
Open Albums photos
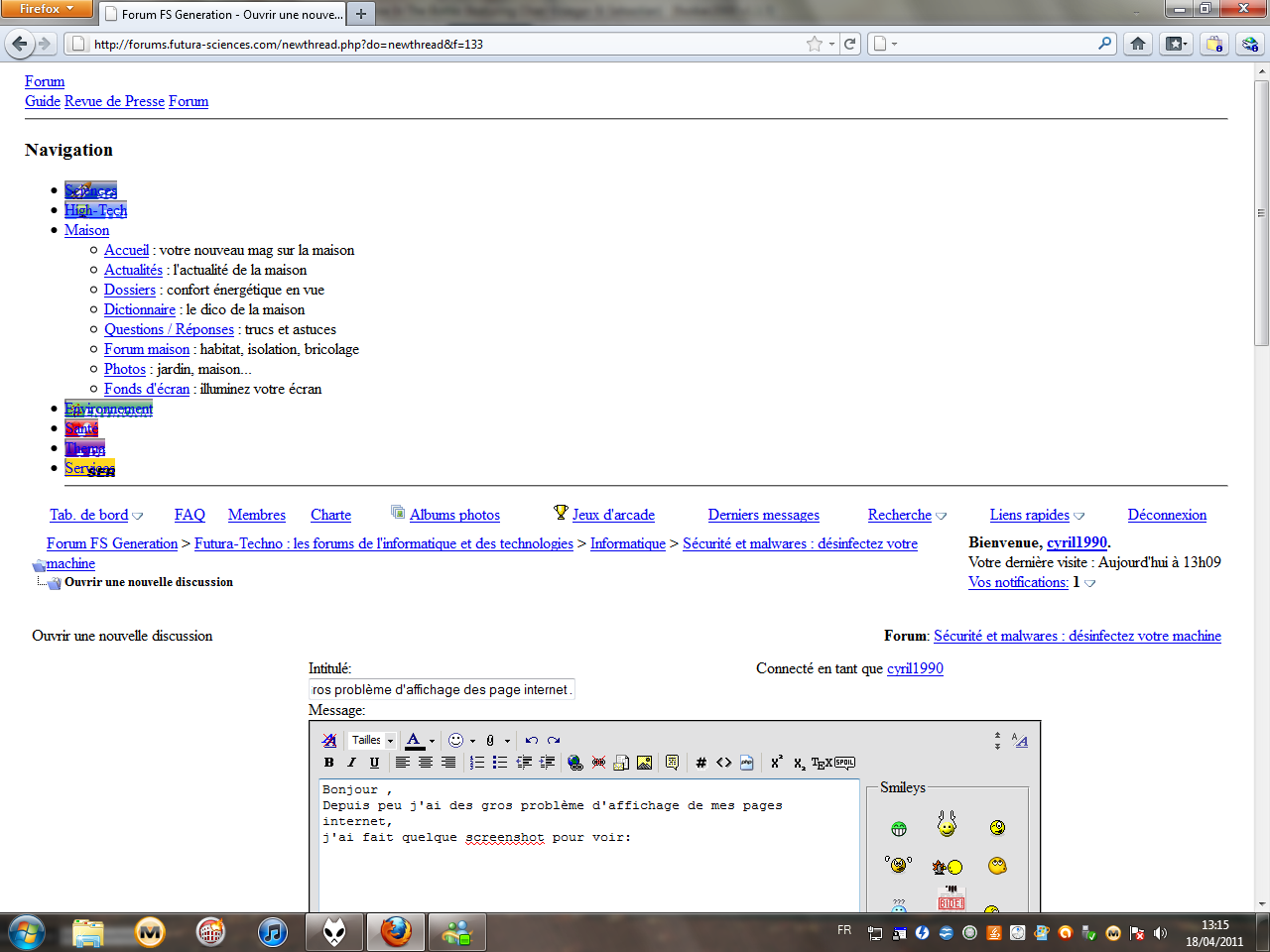tap(454, 515)
